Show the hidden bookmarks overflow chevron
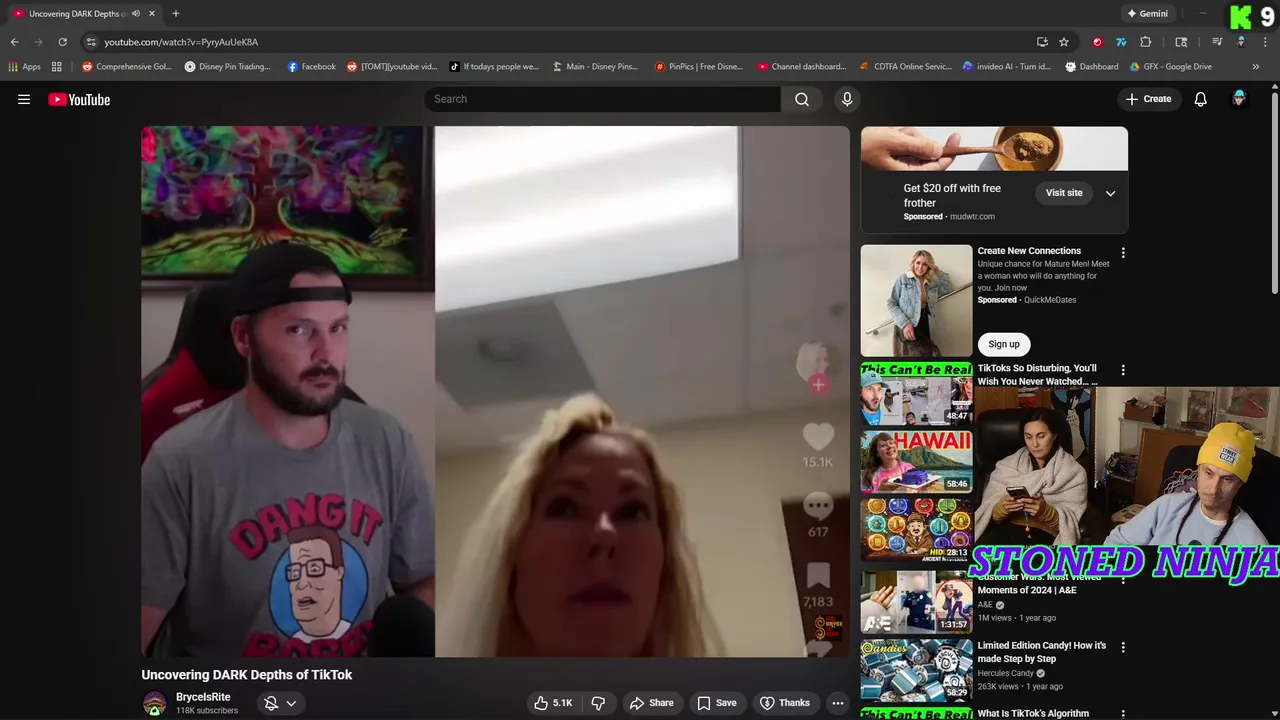1280x720 pixels. (x=1256, y=67)
